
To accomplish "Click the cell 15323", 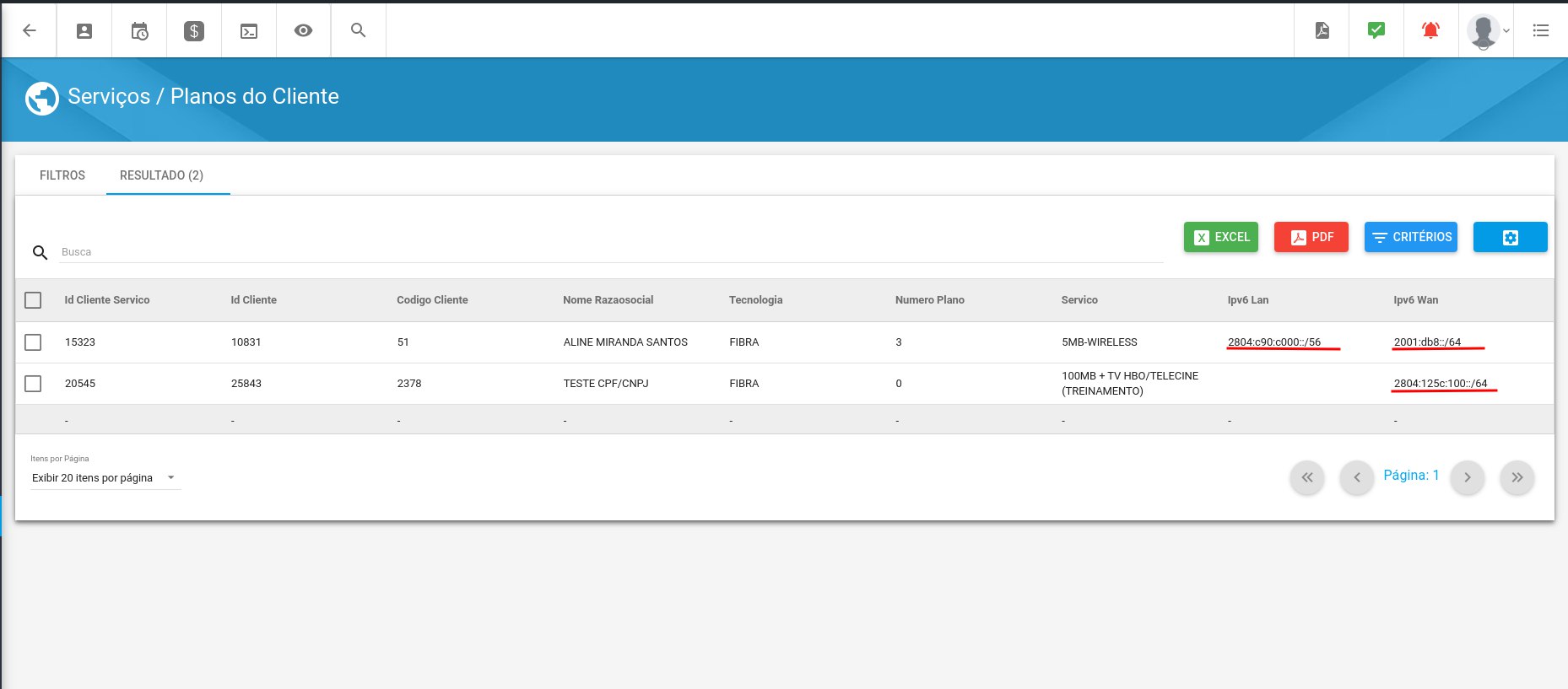I will pyautogui.click(x=80, y=342).
